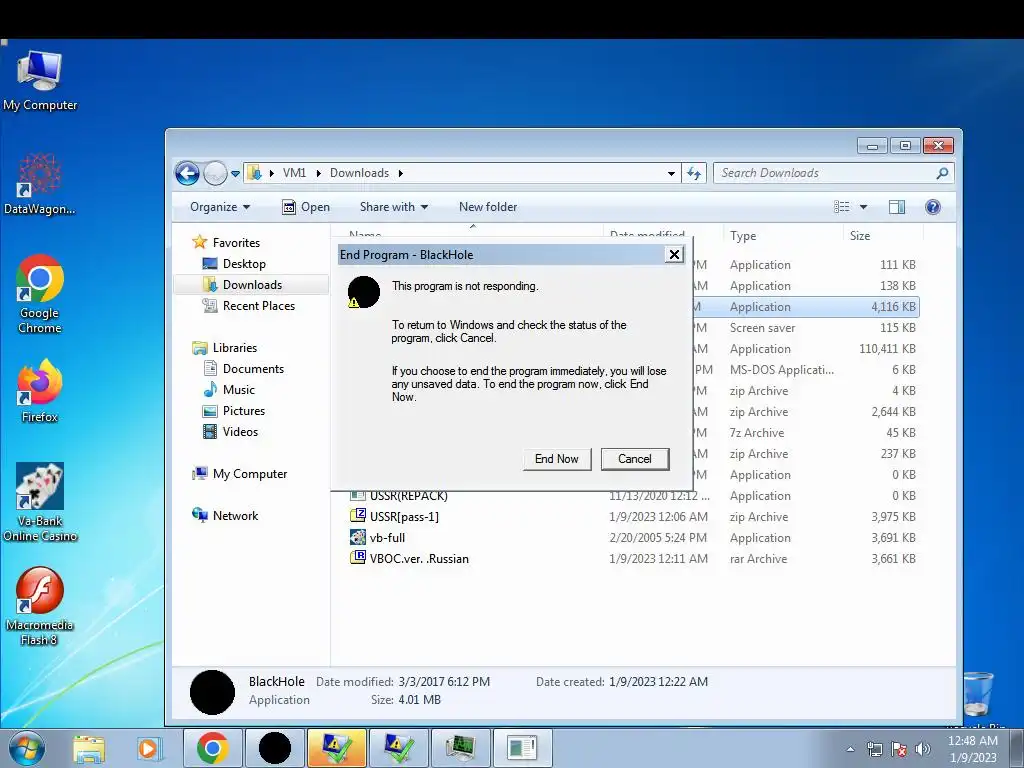This screenshot has height=768, width=1024.
Task: Click Open in the Explorer toolbar
Action: click(x=306, y=207)
